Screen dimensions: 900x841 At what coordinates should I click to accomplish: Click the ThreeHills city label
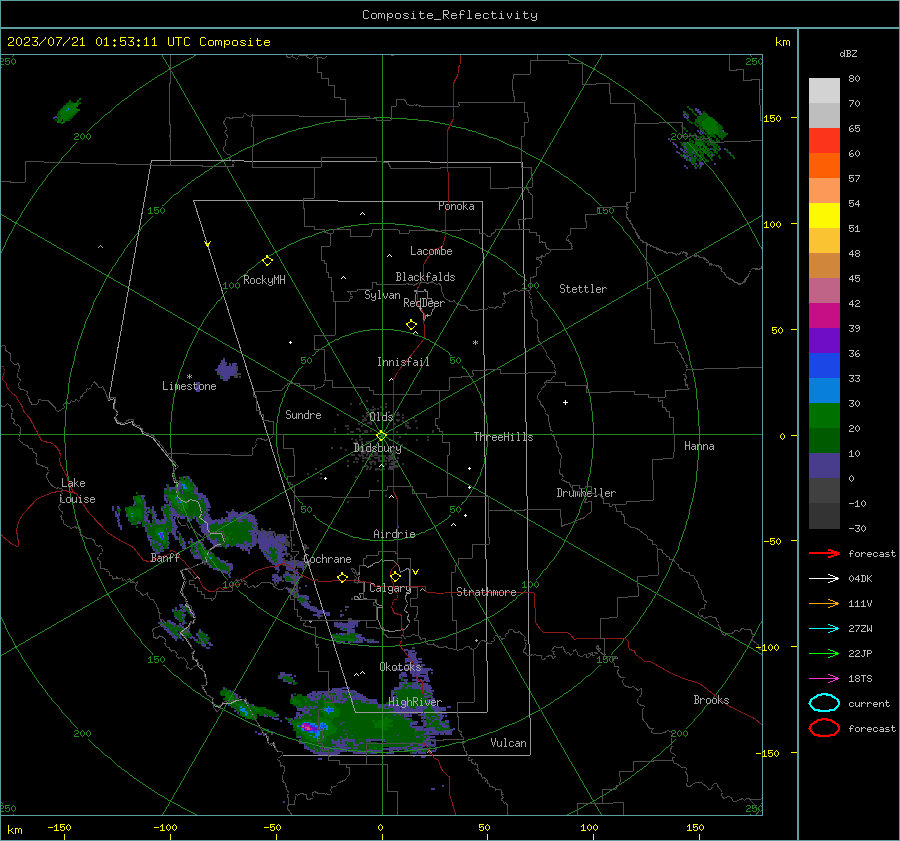(503, 437)
